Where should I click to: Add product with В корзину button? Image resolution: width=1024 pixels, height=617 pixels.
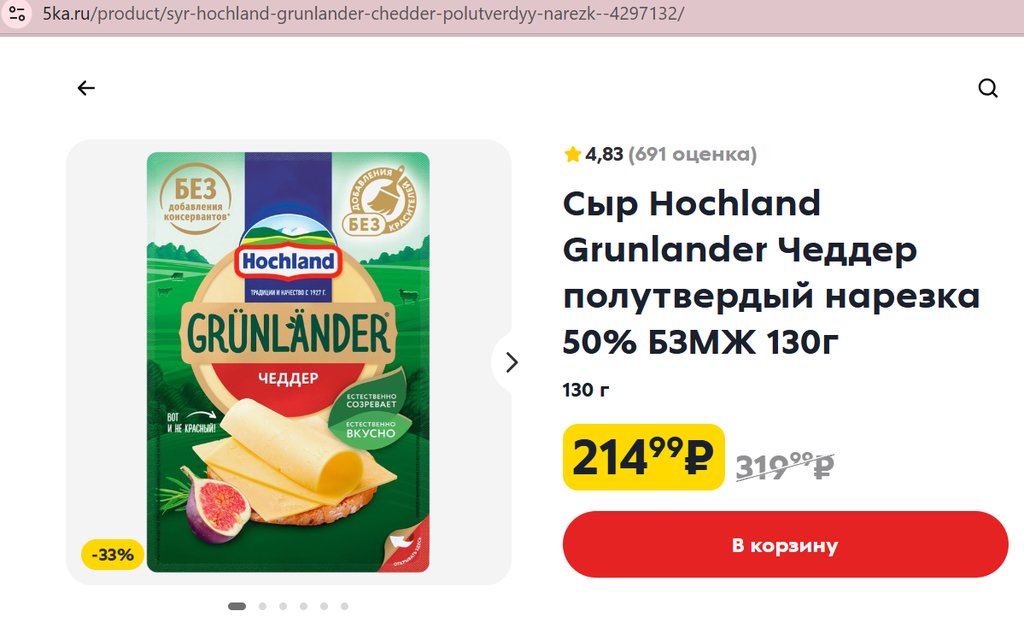[785, 545]
